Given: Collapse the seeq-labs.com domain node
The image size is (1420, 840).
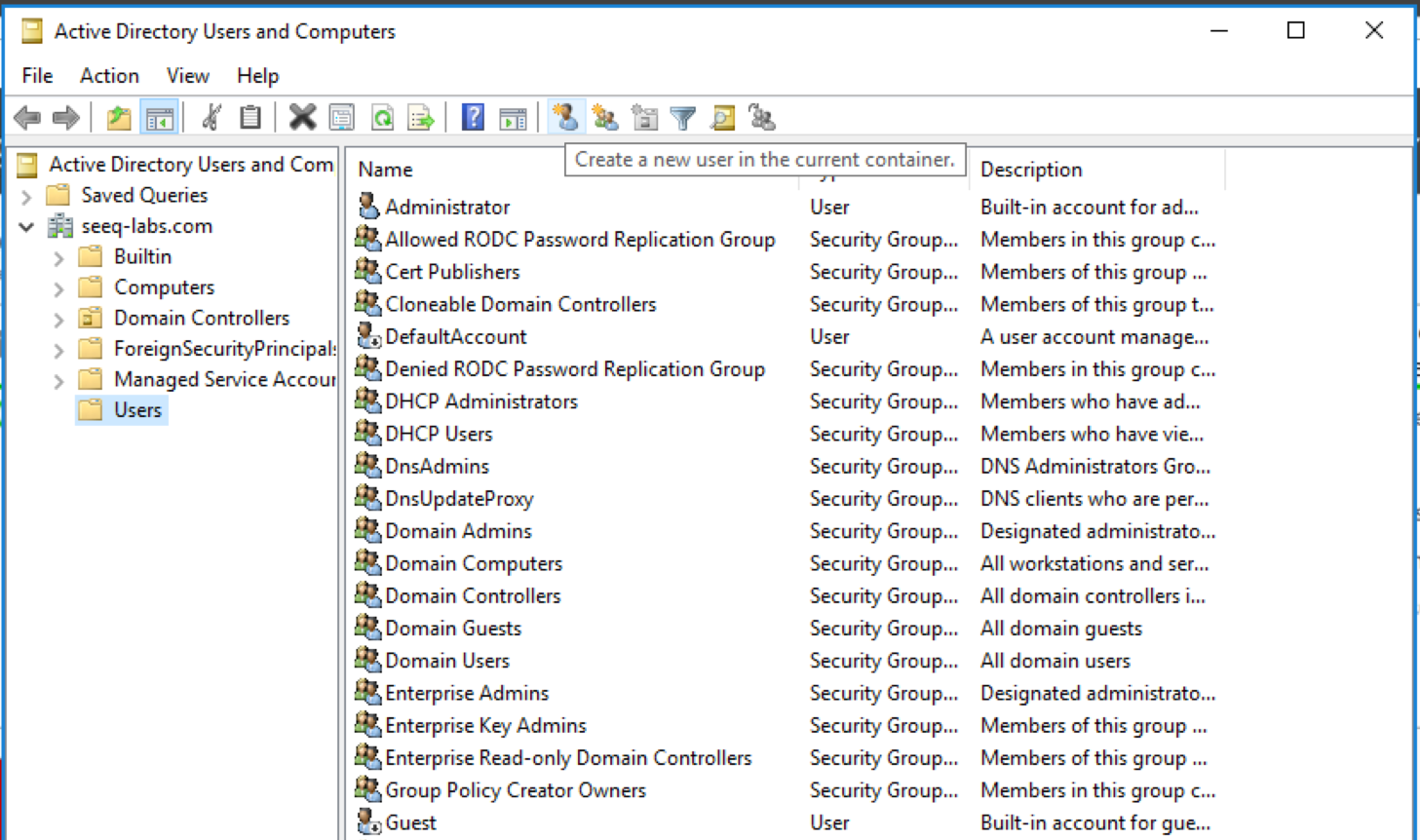Looking at the screenshot, I should click(x=25, y=225).
